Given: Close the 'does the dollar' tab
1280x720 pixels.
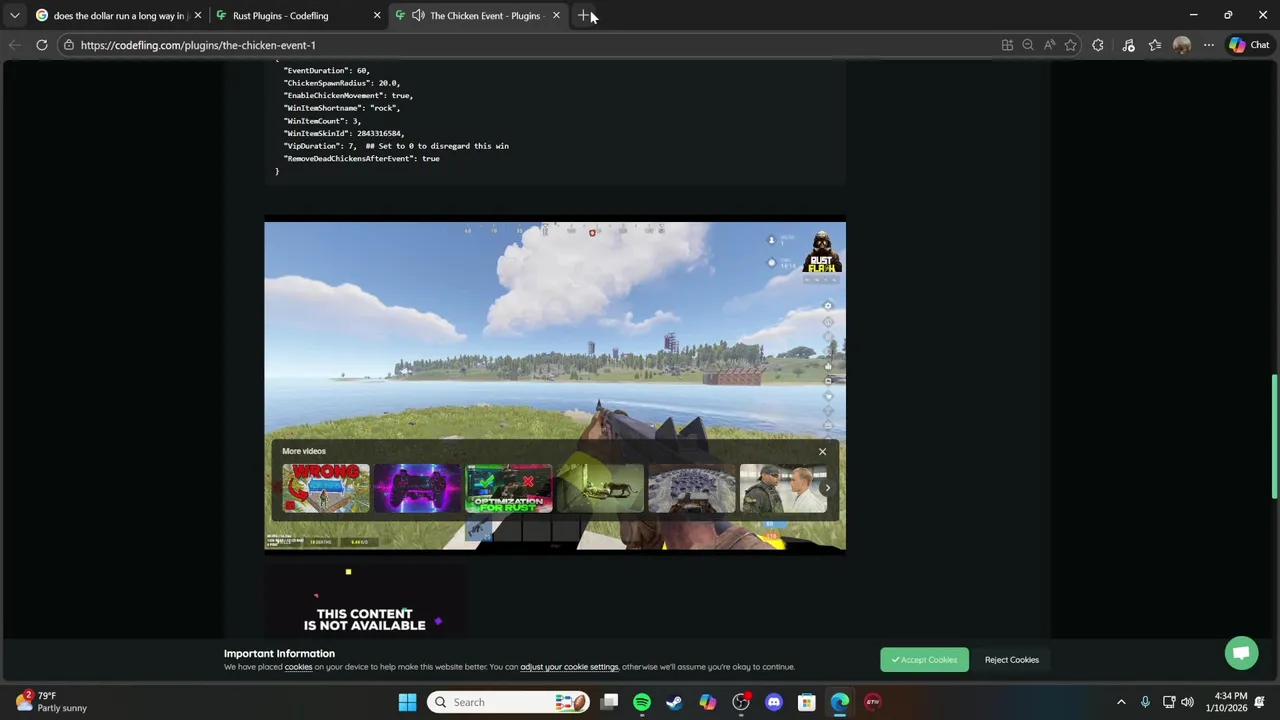Looking at the screenshot, I should [198, 16].
